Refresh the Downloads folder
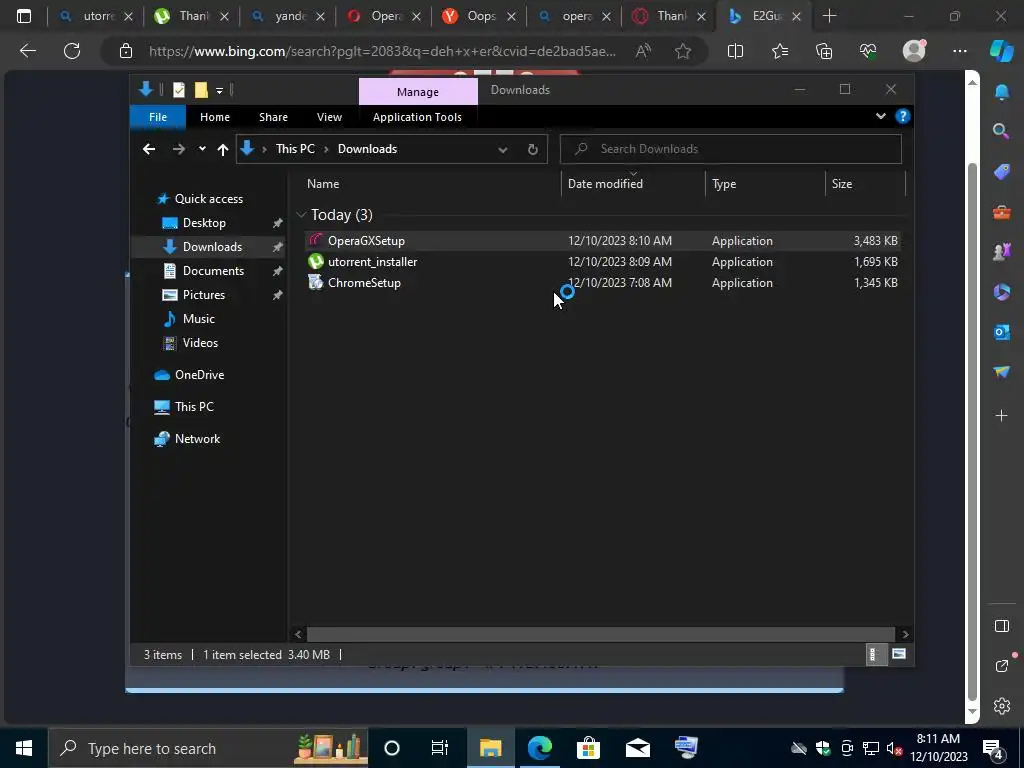The height and width of the screenshot is (768, 1024). click(x=532, y=150)
